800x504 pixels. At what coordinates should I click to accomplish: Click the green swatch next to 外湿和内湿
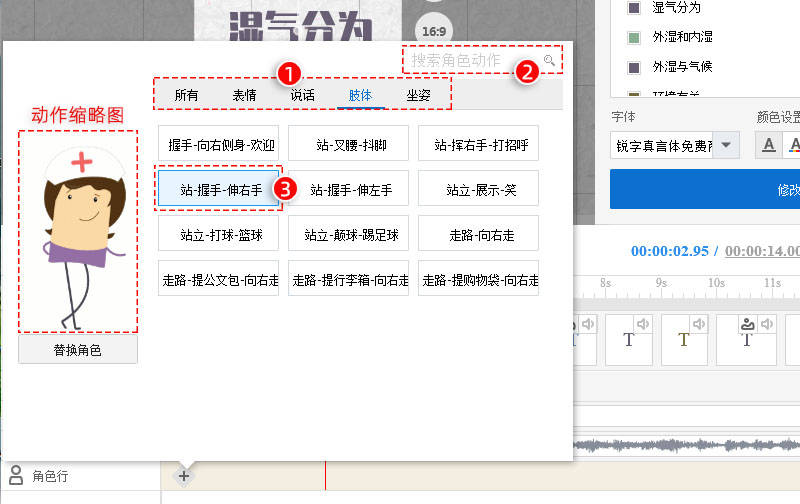point(634,38)
